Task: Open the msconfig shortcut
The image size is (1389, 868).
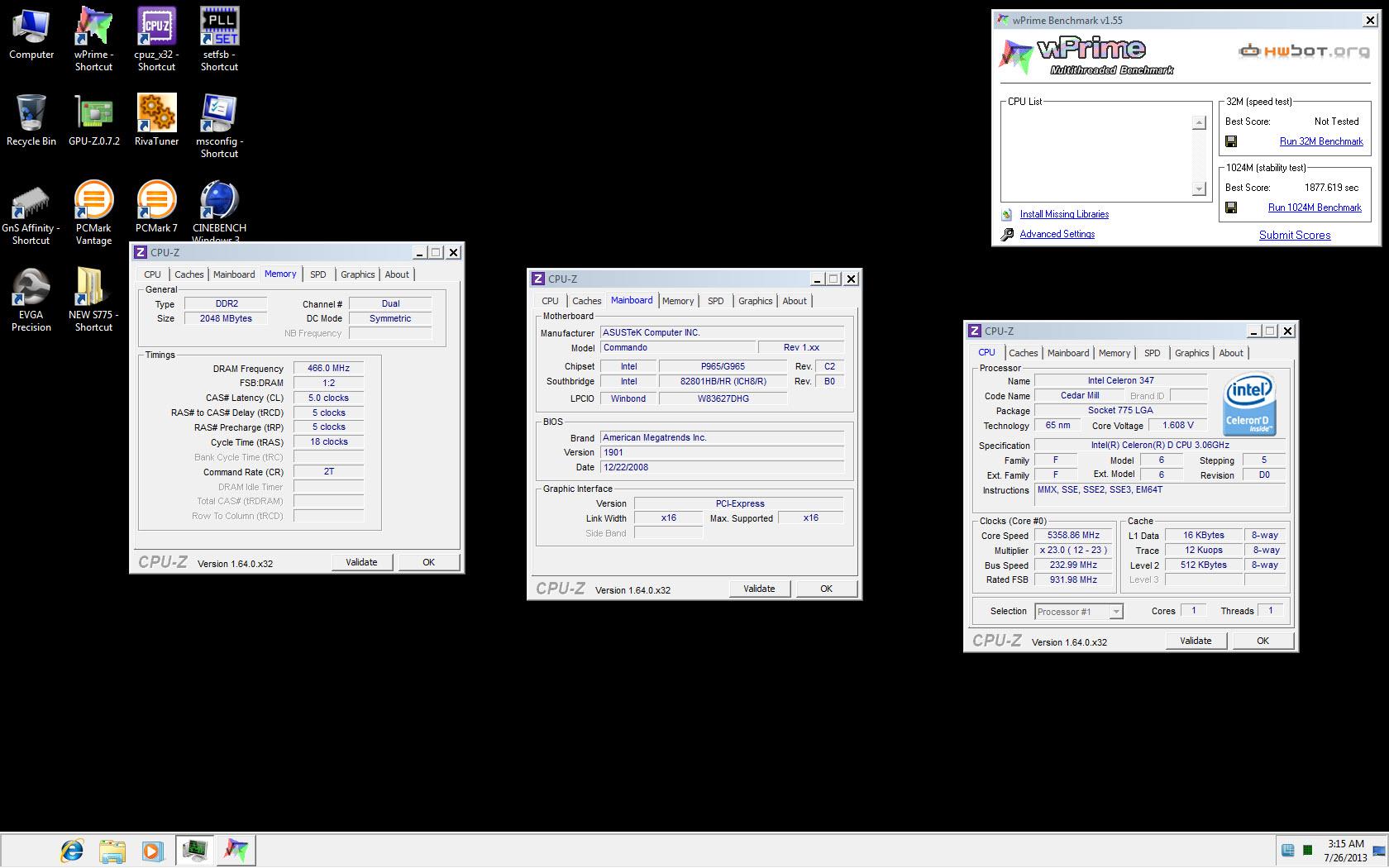Action: [219, 126]
